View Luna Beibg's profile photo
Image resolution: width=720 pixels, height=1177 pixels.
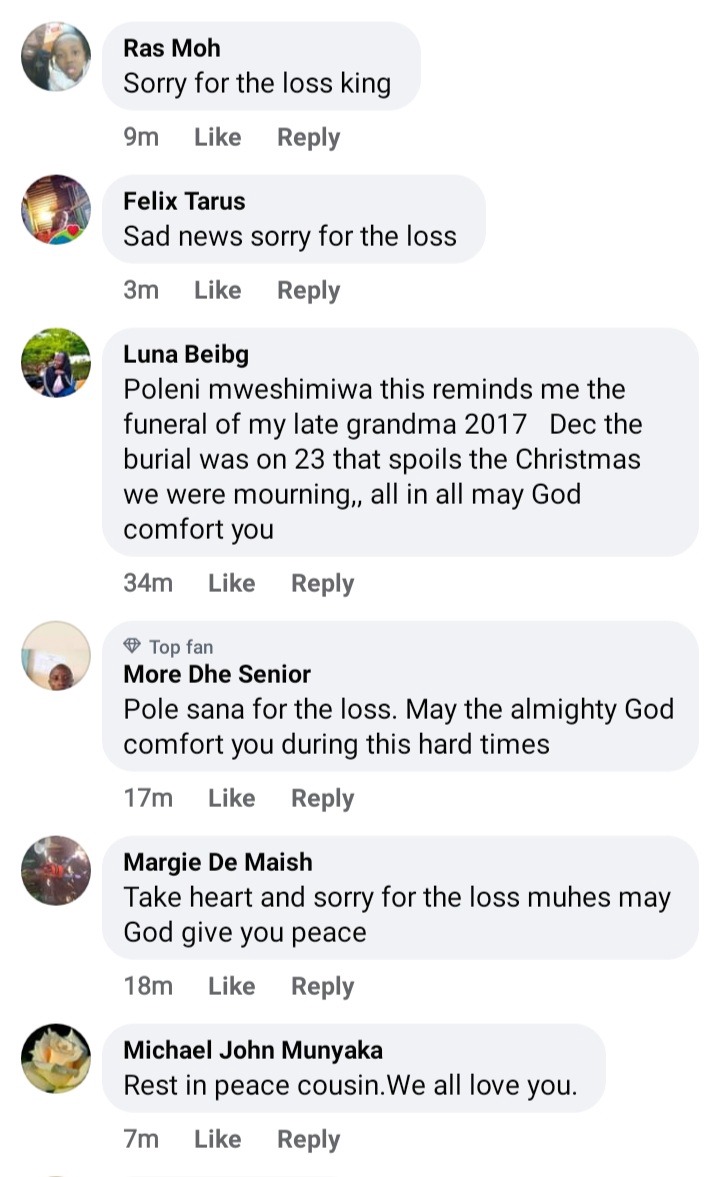(56, 363)
